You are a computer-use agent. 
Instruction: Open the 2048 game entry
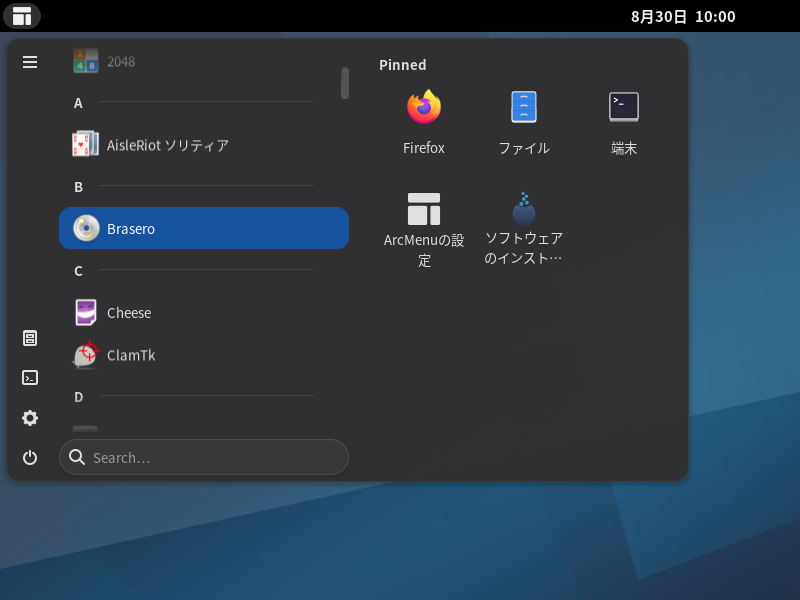[204, 61]
